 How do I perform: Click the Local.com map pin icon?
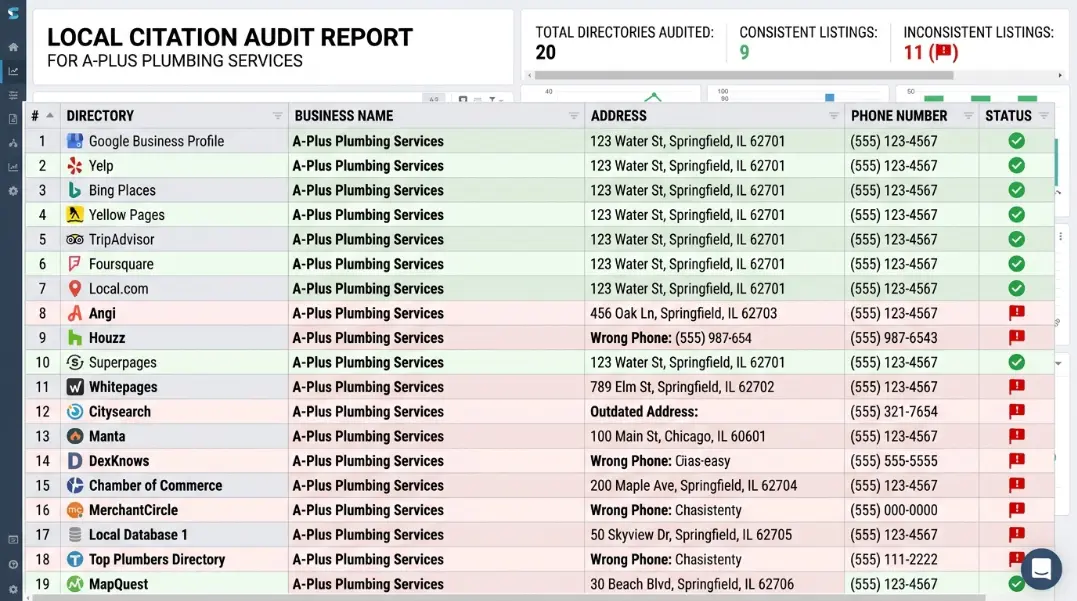click(x=75, y=289)
